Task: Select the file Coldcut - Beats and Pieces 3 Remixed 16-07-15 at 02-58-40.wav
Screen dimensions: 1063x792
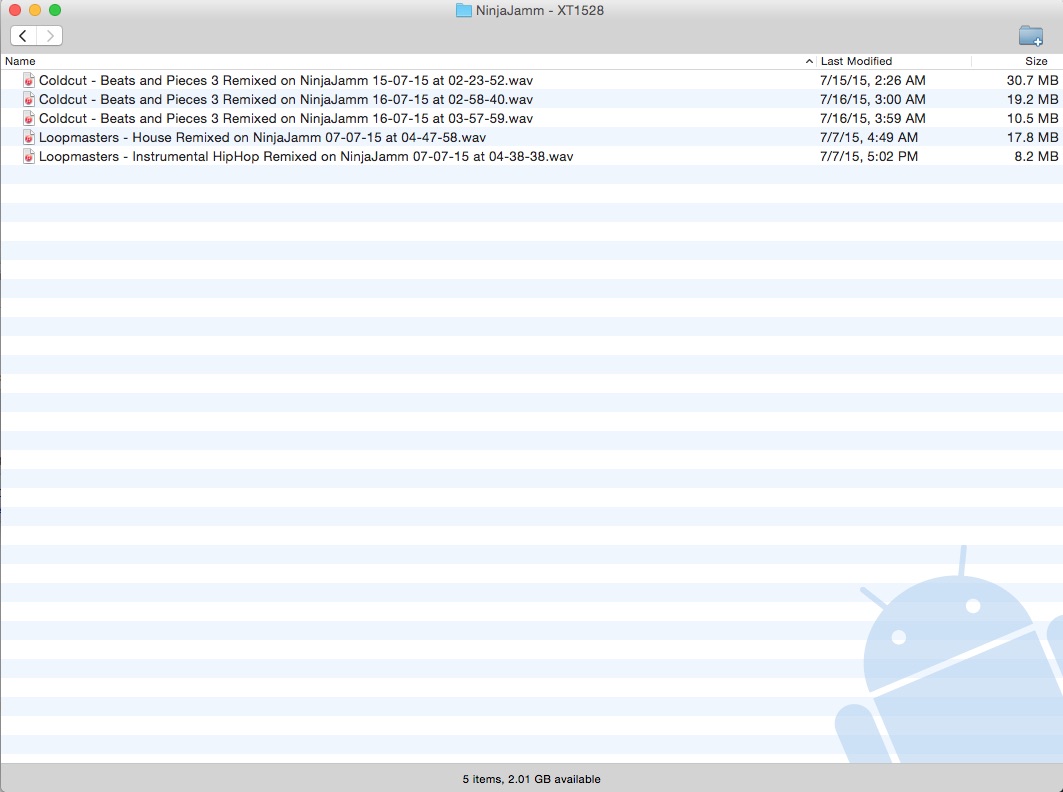Action: [285, 99]
